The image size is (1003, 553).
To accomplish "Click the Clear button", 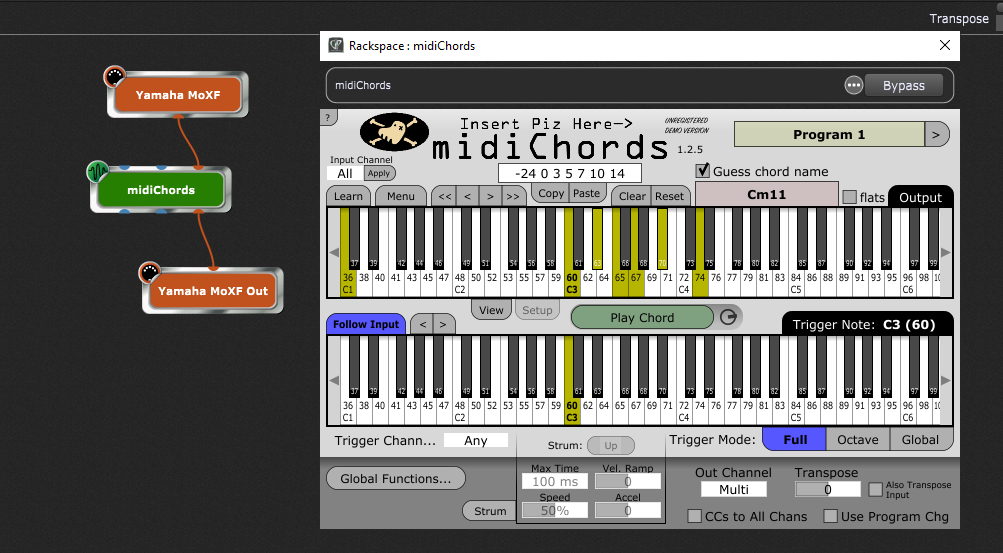I will point(632,196).
